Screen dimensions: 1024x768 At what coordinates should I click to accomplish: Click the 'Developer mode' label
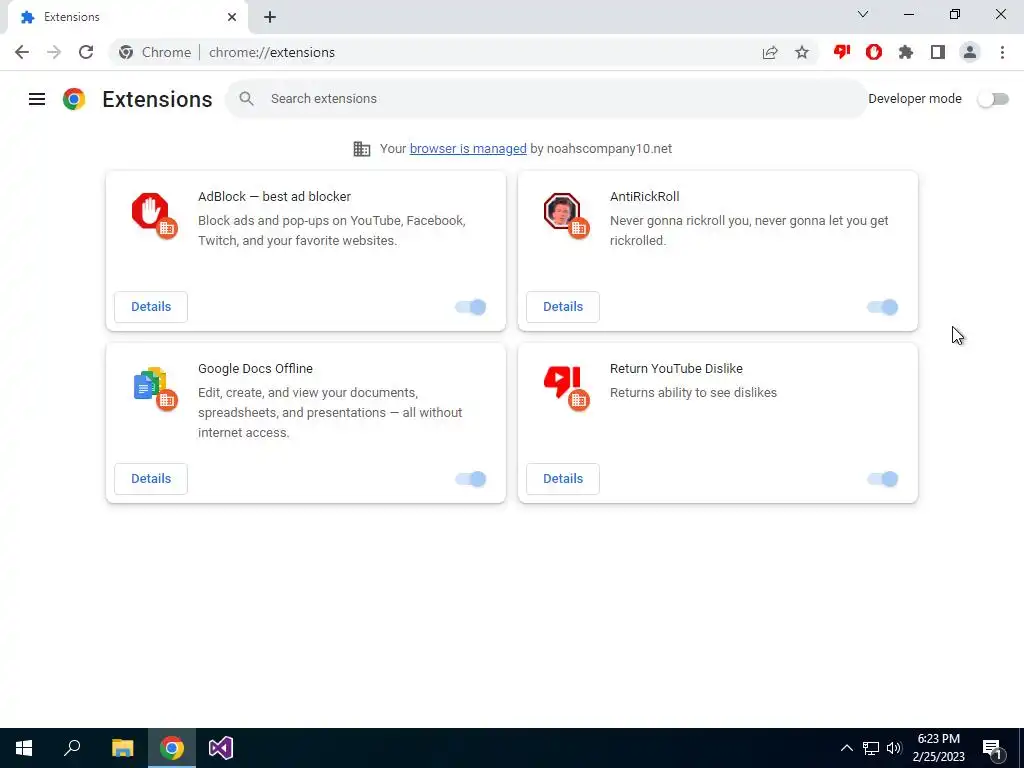click(x=915, y=99)
